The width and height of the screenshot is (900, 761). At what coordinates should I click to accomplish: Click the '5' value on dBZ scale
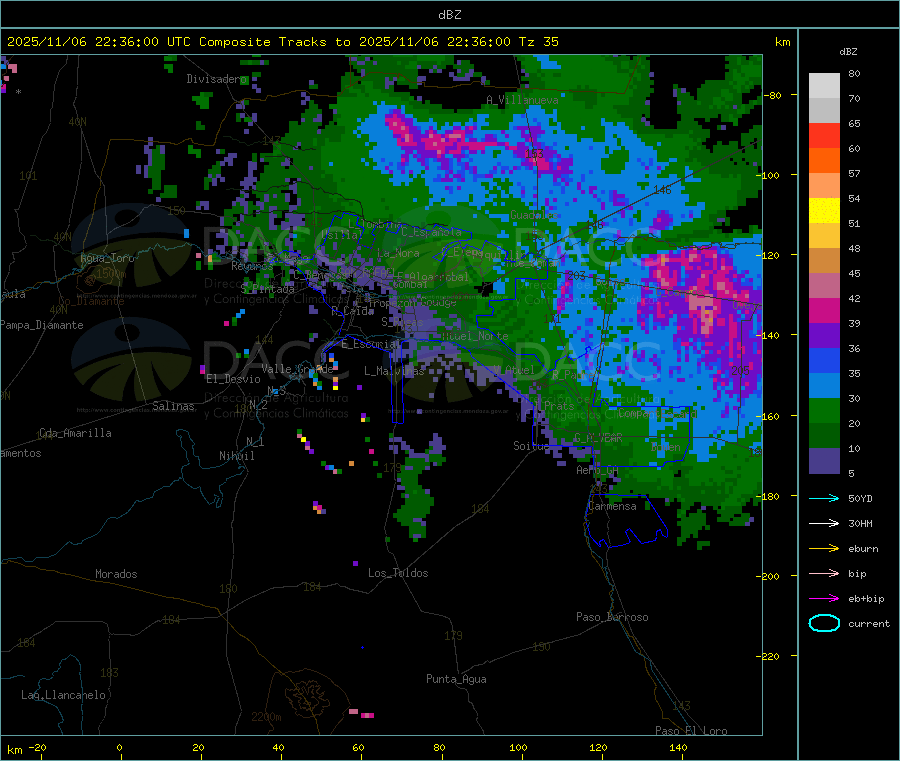pyautogui.click(x=851, y=473)
